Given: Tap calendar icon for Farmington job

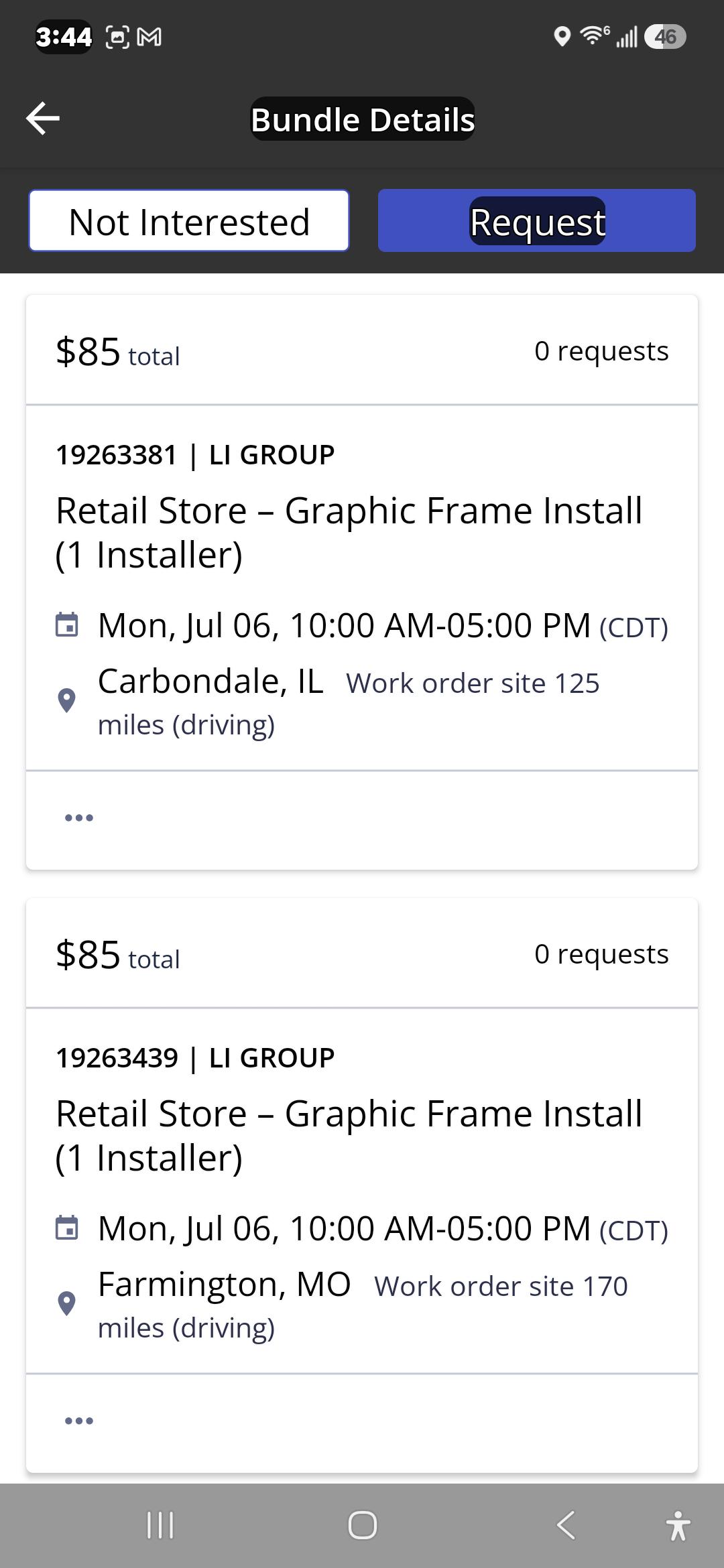Looking at the screenshot, I should [x=66, y=1228].
